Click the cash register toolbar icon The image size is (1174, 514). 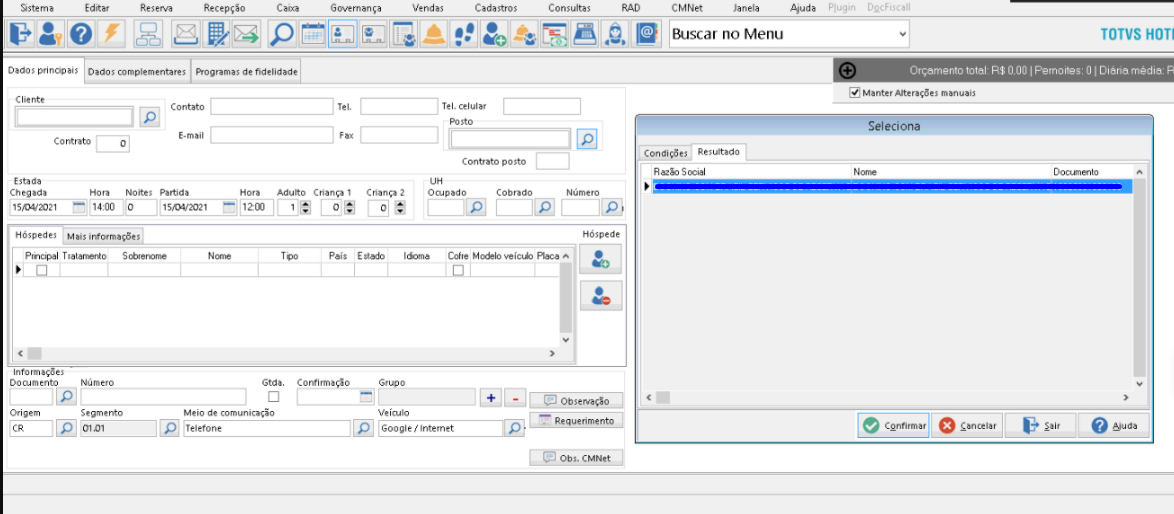(585, 34)
